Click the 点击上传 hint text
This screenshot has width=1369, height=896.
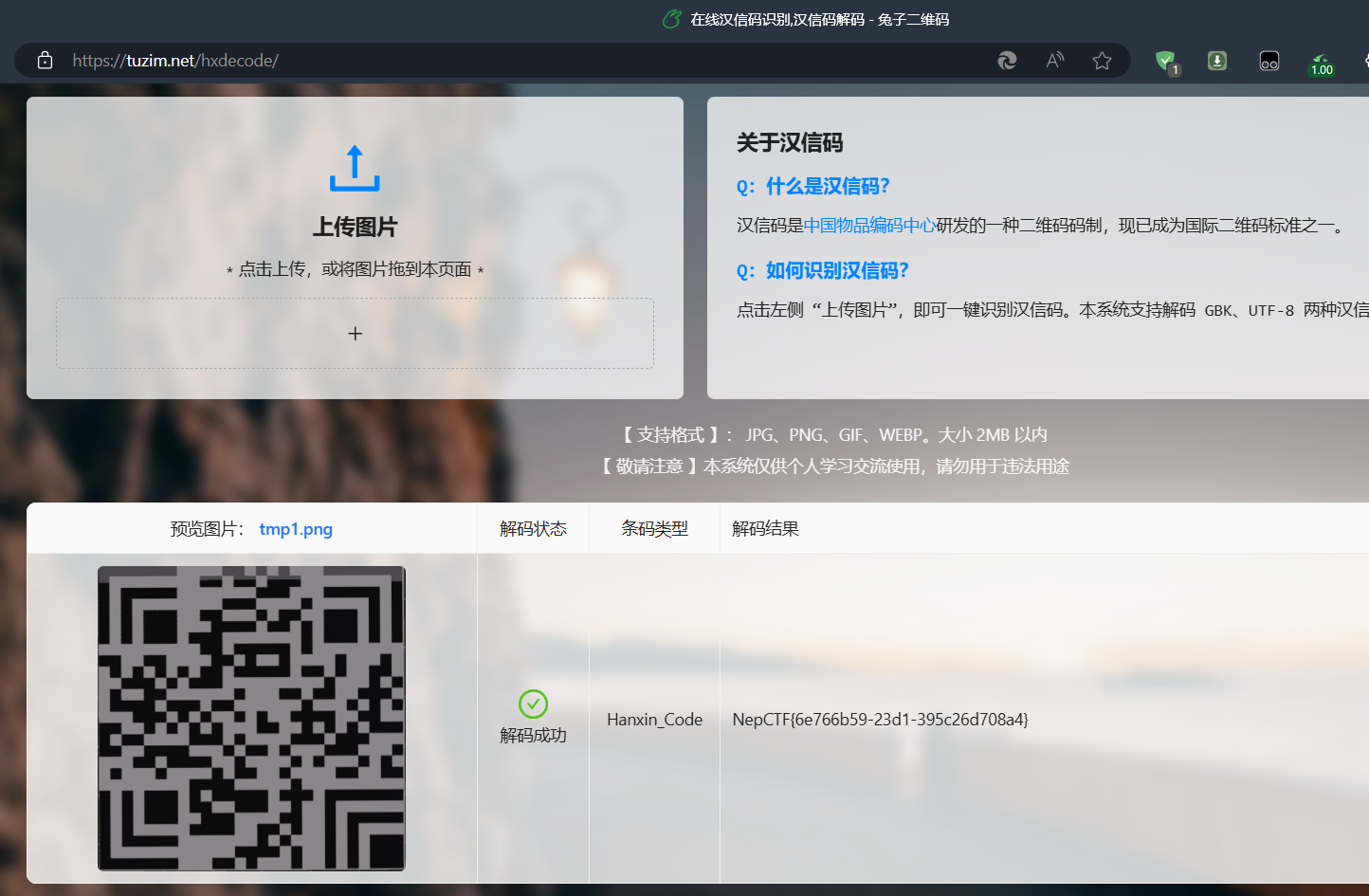355,269
